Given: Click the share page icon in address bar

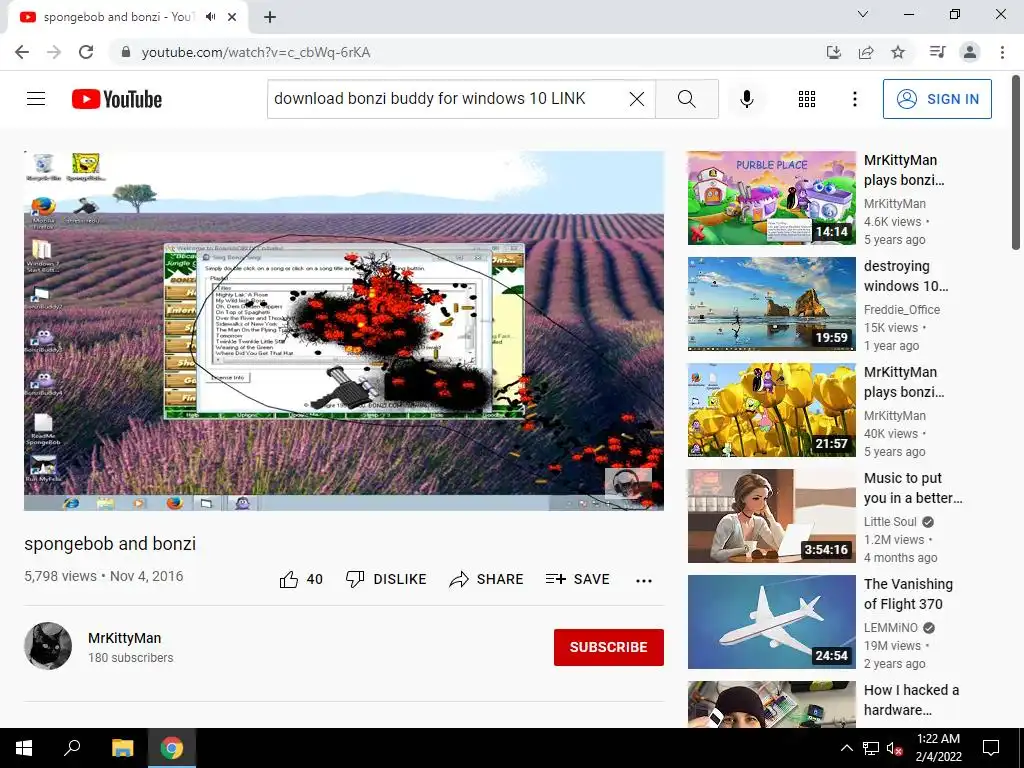Looking at the screenshot, I should [866, 52].
